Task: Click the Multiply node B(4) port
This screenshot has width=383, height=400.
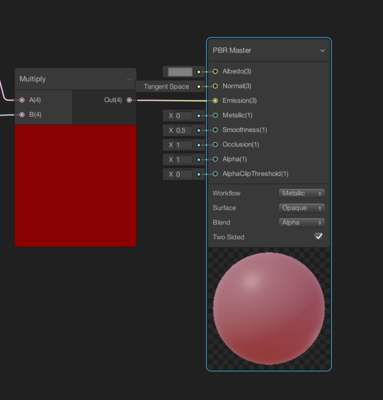Action: (x=22, y=115)
